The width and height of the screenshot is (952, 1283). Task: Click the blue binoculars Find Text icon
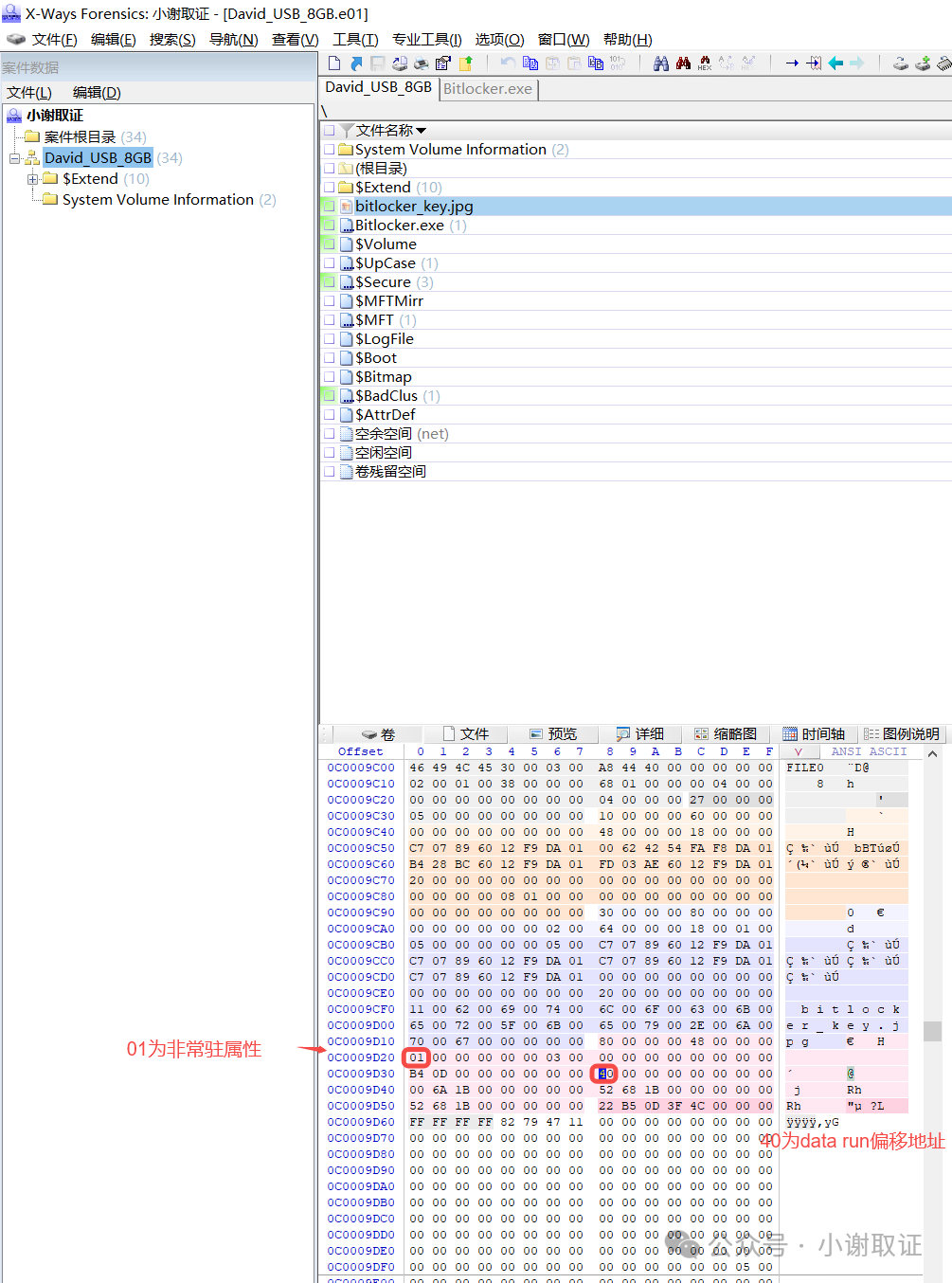pyautogui.click(x=660, y=63)
